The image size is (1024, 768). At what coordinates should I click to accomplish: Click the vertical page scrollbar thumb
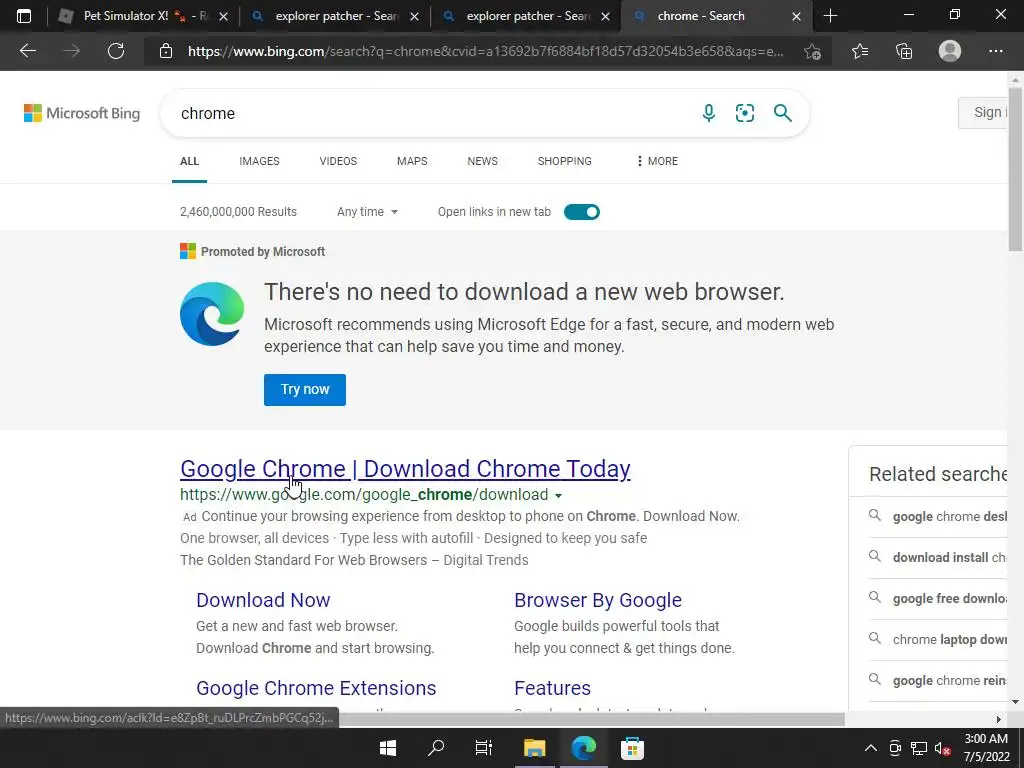click(1015, 170)
